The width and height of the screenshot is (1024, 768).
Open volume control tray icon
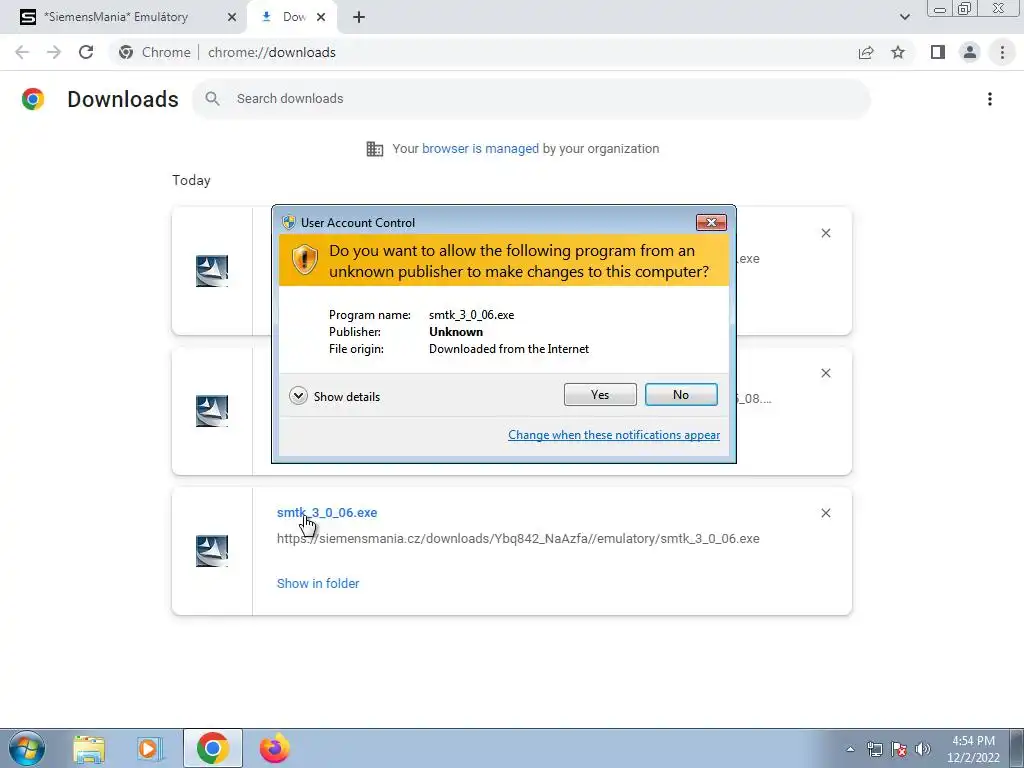[x=922, y=749]
